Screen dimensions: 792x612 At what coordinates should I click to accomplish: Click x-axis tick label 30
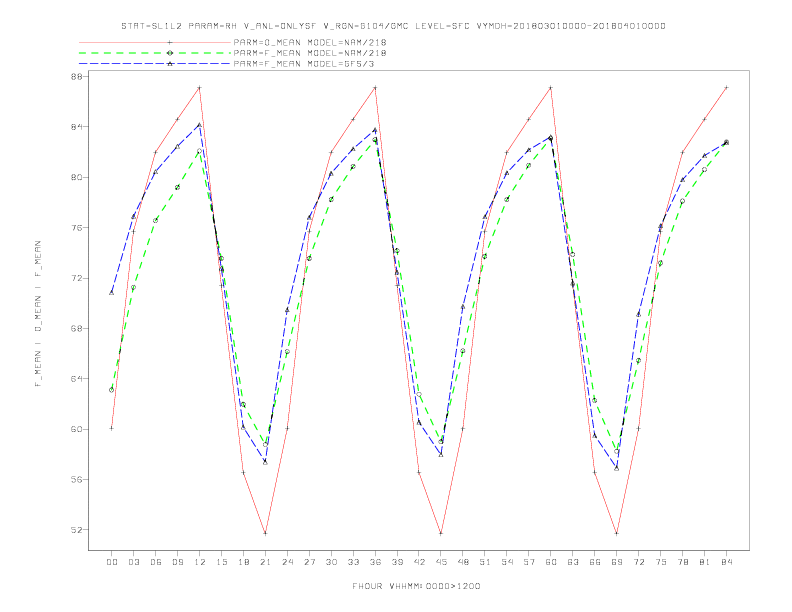point(331,562)
